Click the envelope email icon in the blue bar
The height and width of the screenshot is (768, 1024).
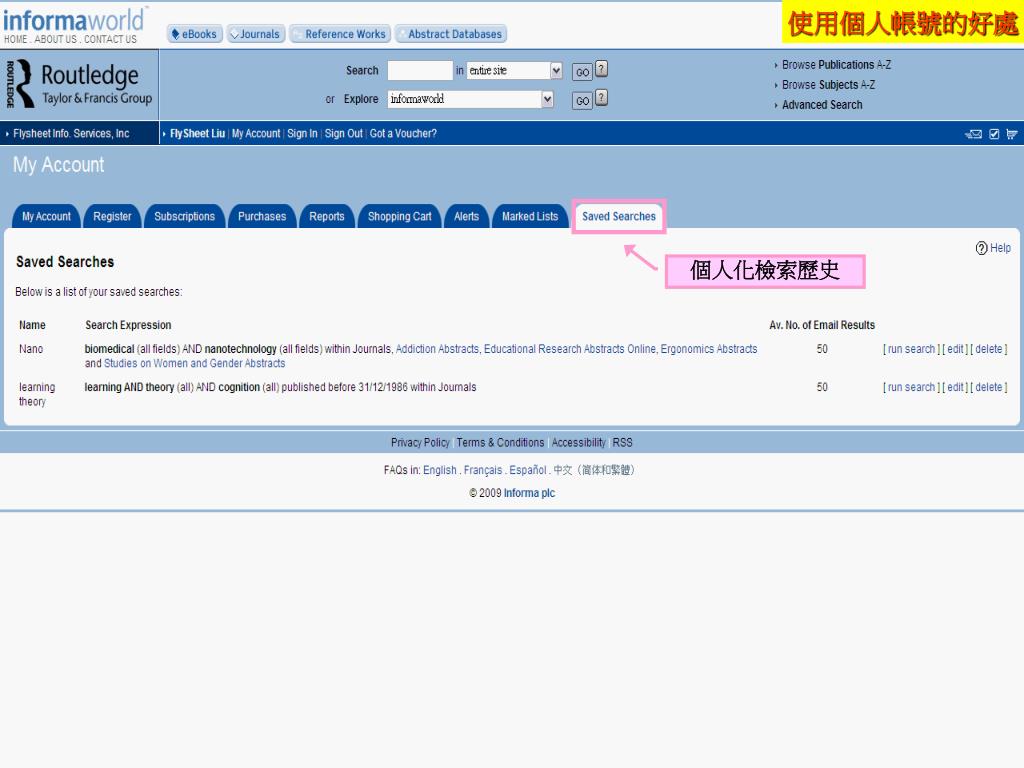click(x=974, y=134)
